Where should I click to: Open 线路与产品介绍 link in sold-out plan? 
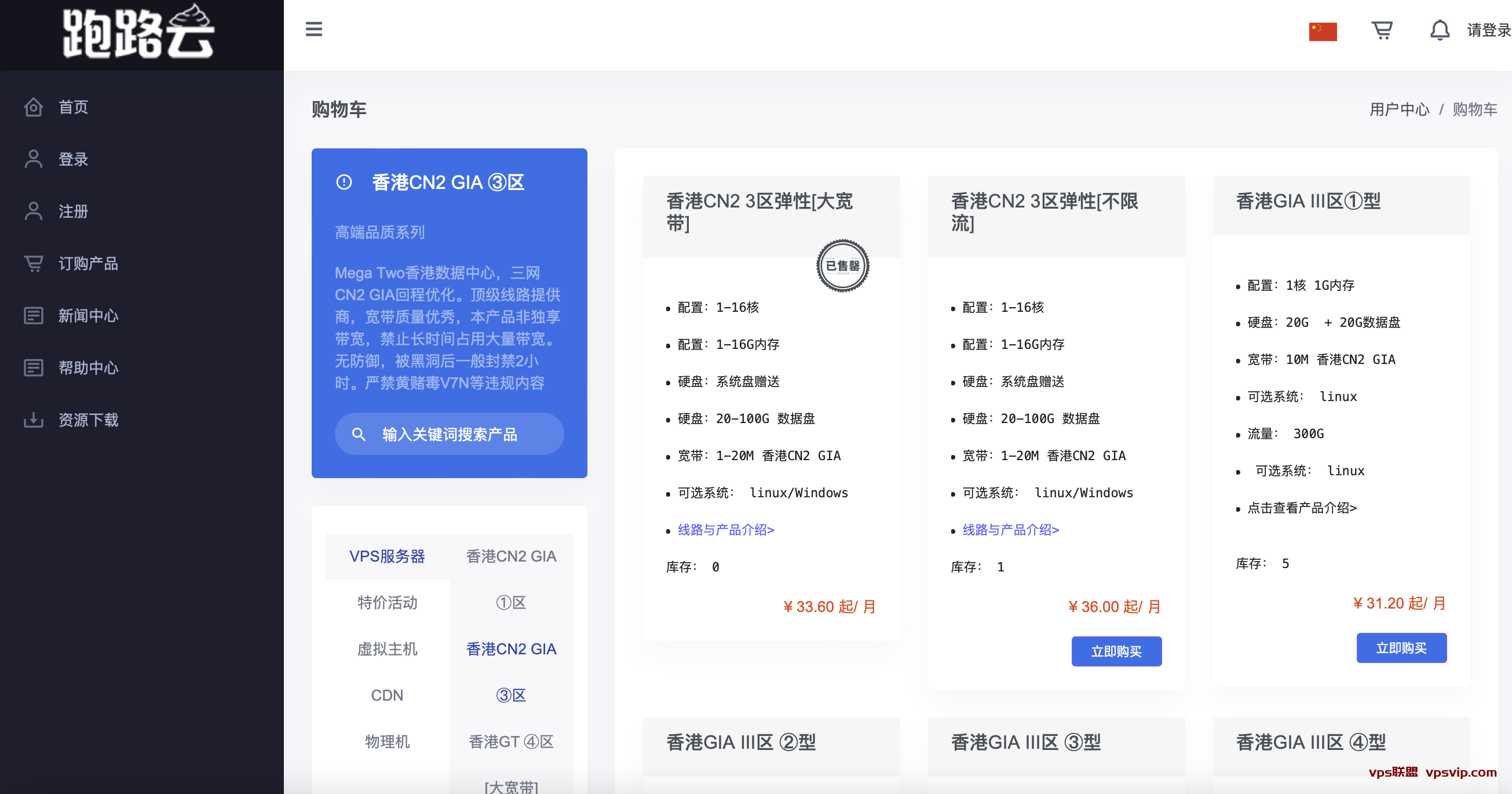[x=725, y=530]
